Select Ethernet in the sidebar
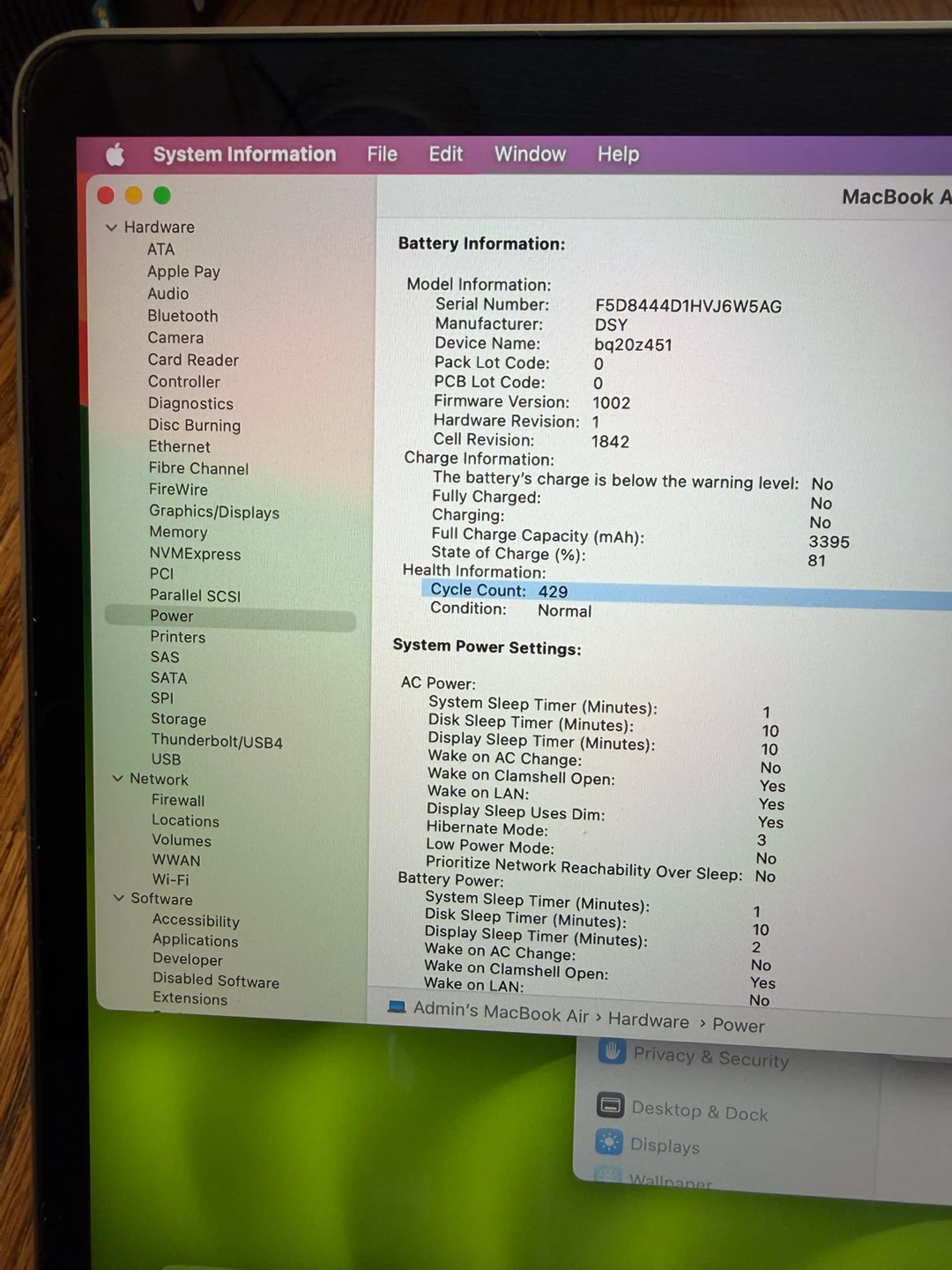Image resolution: width=952 pixels, height=1270 pixels. click(x=179, y=447)
